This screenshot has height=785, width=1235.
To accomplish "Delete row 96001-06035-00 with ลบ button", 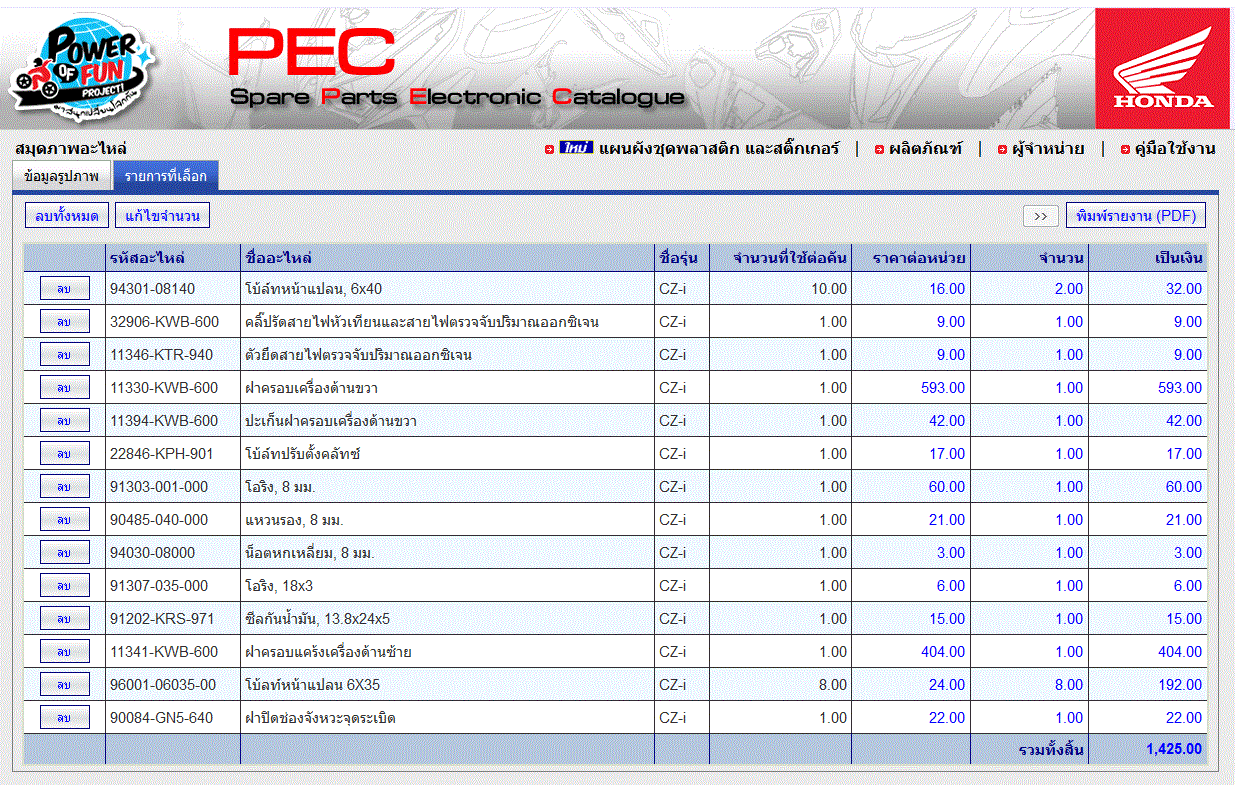I will [x=64, y=685].
